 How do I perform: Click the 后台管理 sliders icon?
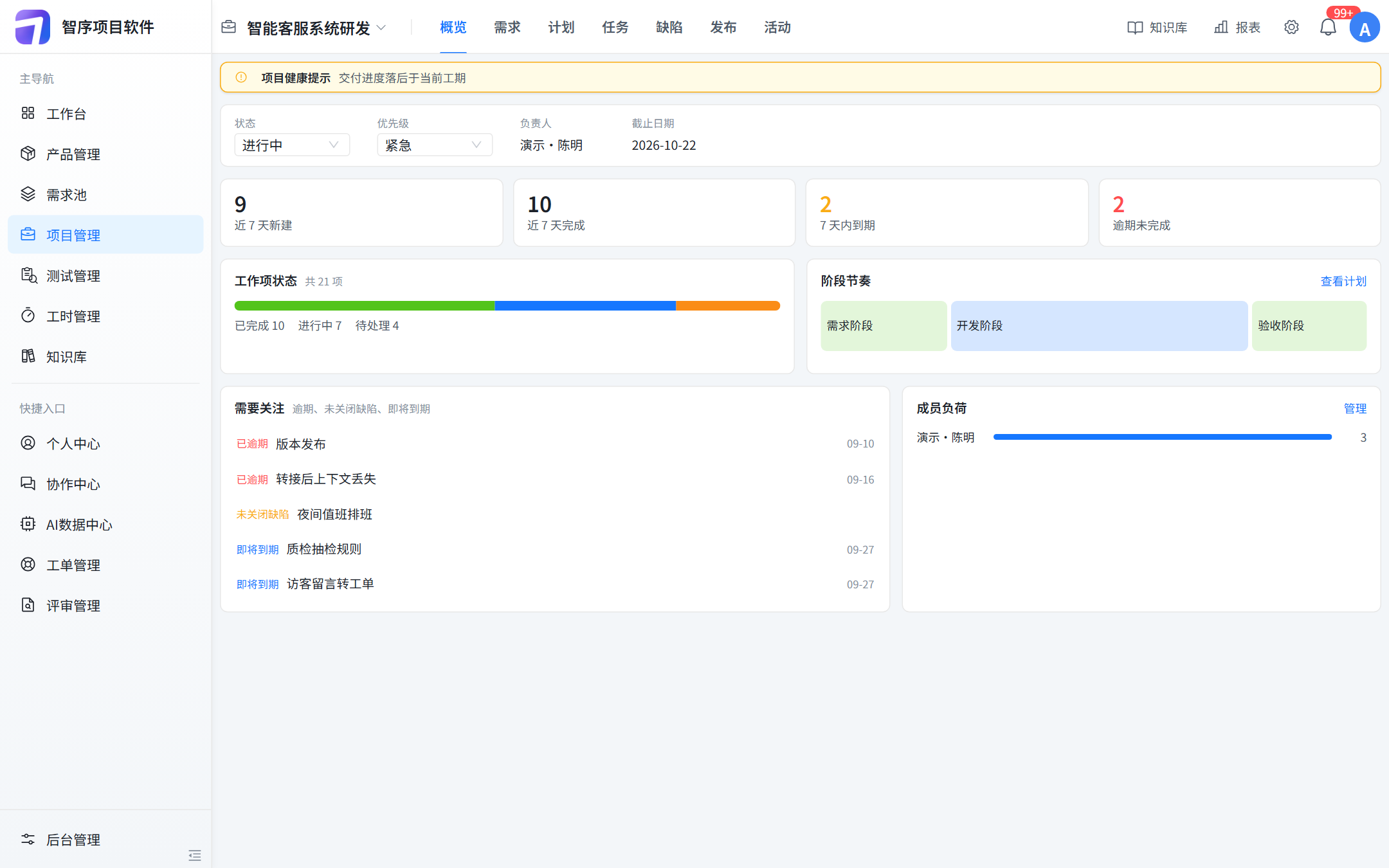[28, 839]
